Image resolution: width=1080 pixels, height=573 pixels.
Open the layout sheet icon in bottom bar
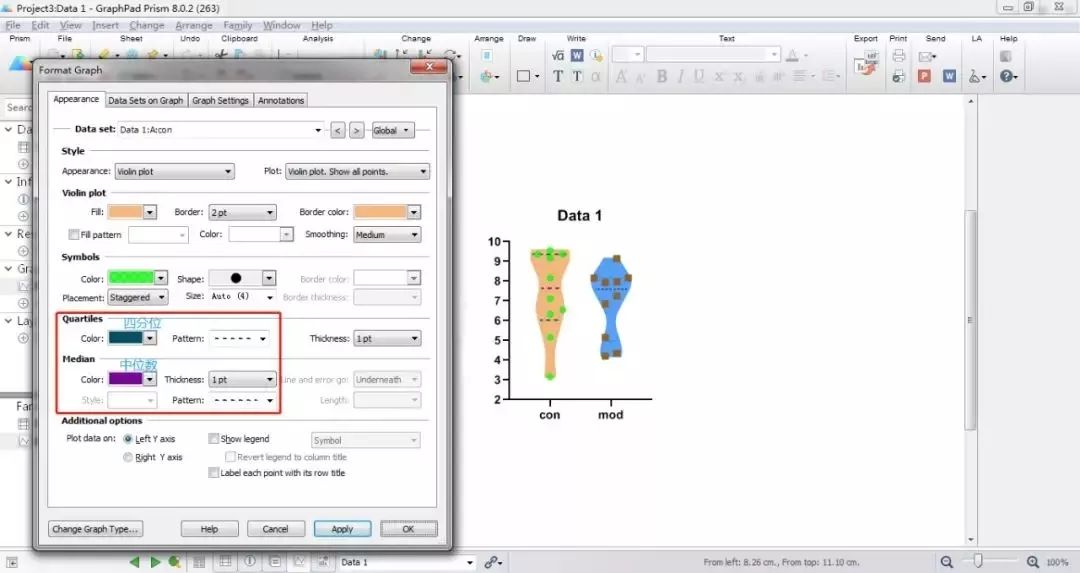324,561
